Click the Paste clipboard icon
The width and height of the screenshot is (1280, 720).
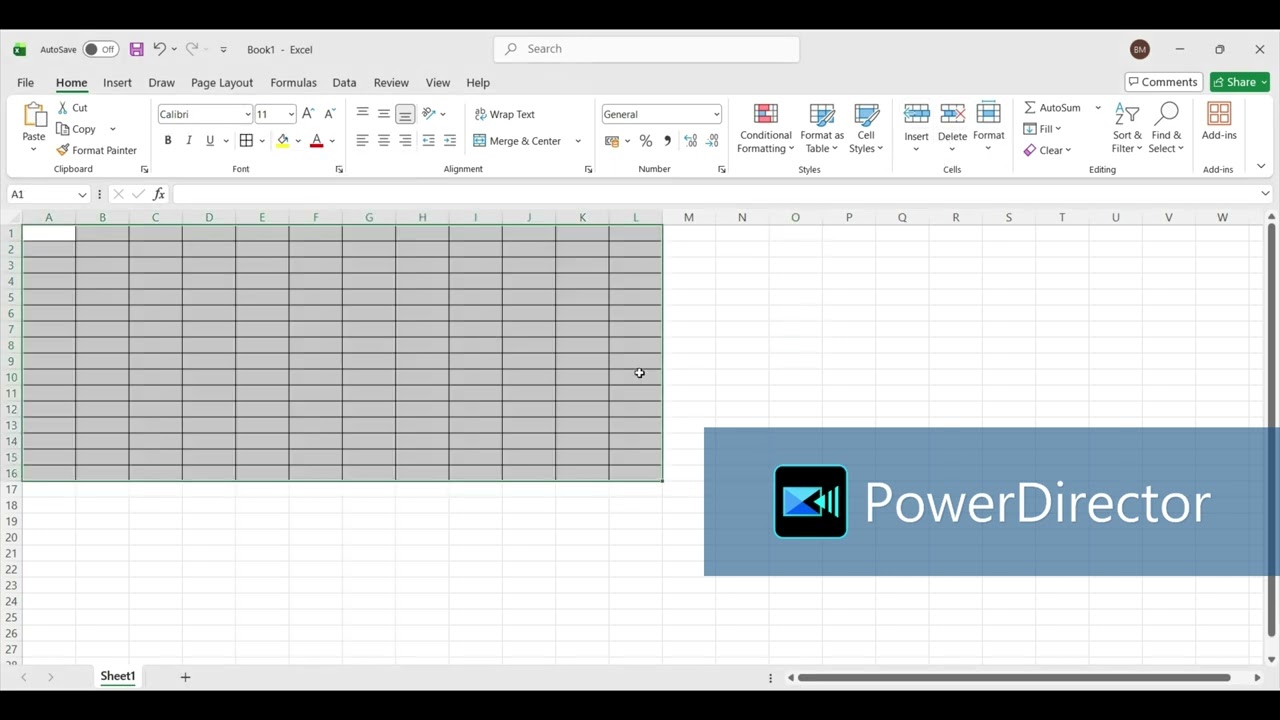pyautogui.click(x=34, y=115)
